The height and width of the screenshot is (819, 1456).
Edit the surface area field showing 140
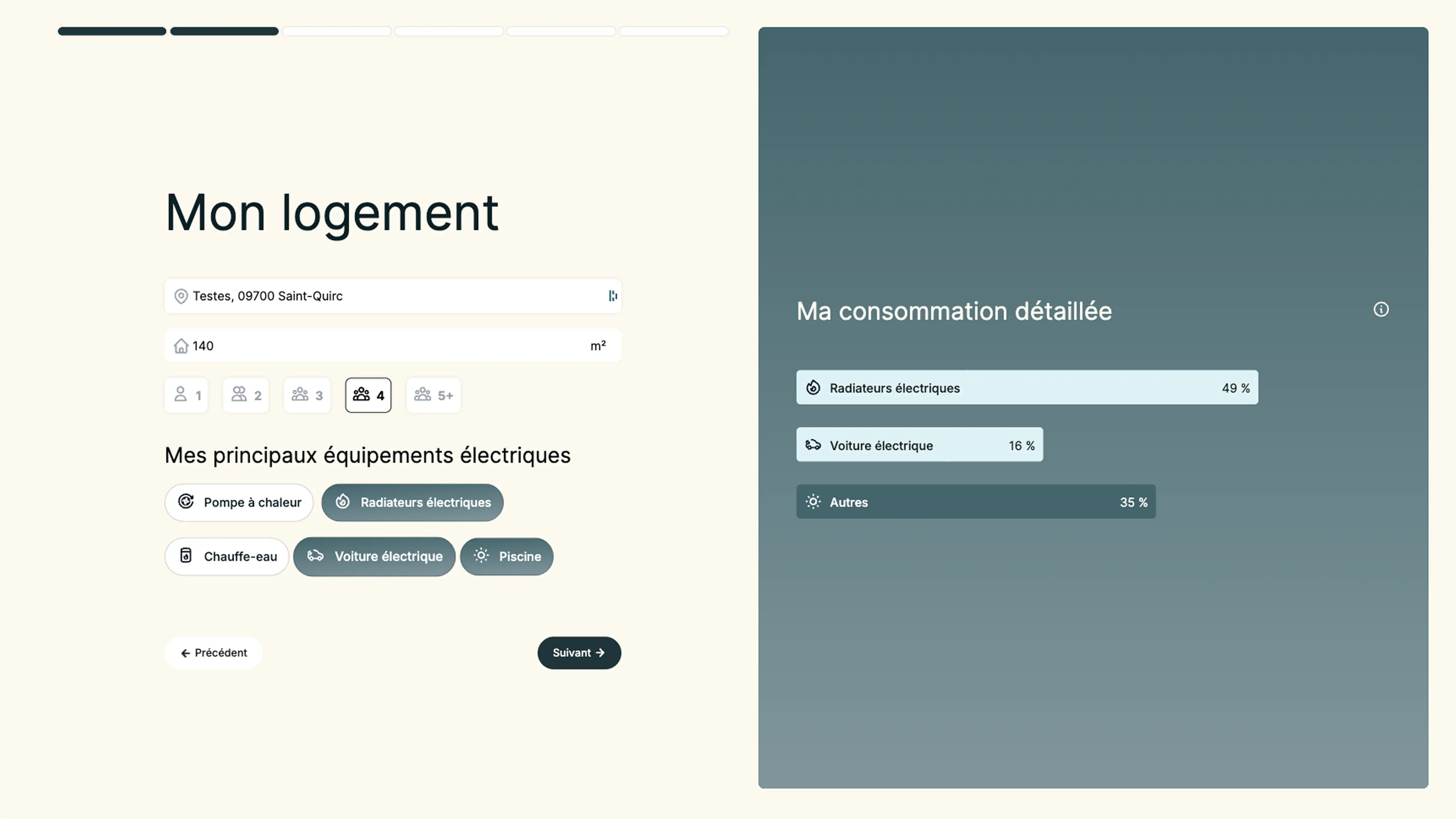point(393,346)
